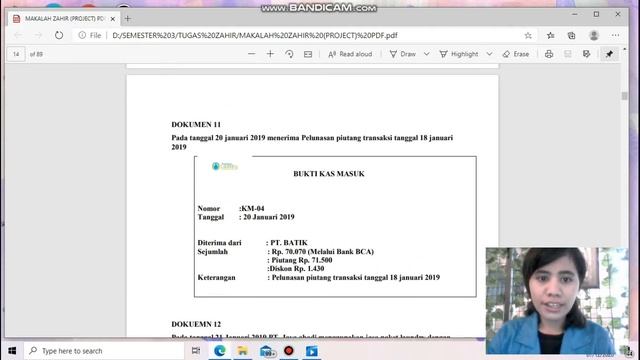
Task: Click the DOKUEMN 12 heading
Action: click(196, 324)
